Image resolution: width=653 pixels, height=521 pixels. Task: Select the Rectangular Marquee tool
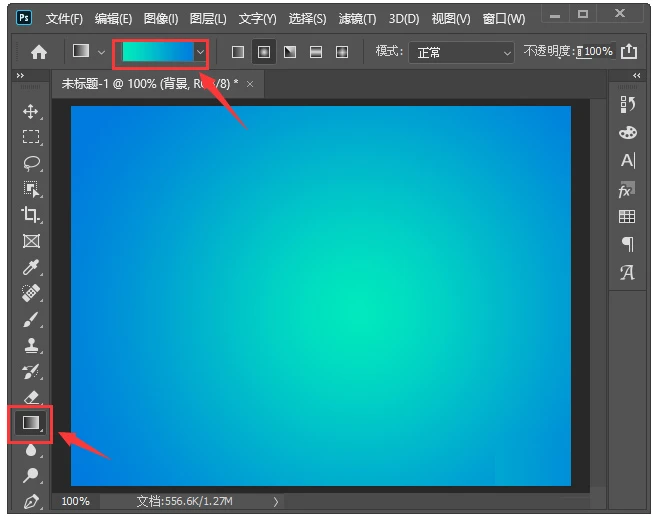(x=31, y=137)
